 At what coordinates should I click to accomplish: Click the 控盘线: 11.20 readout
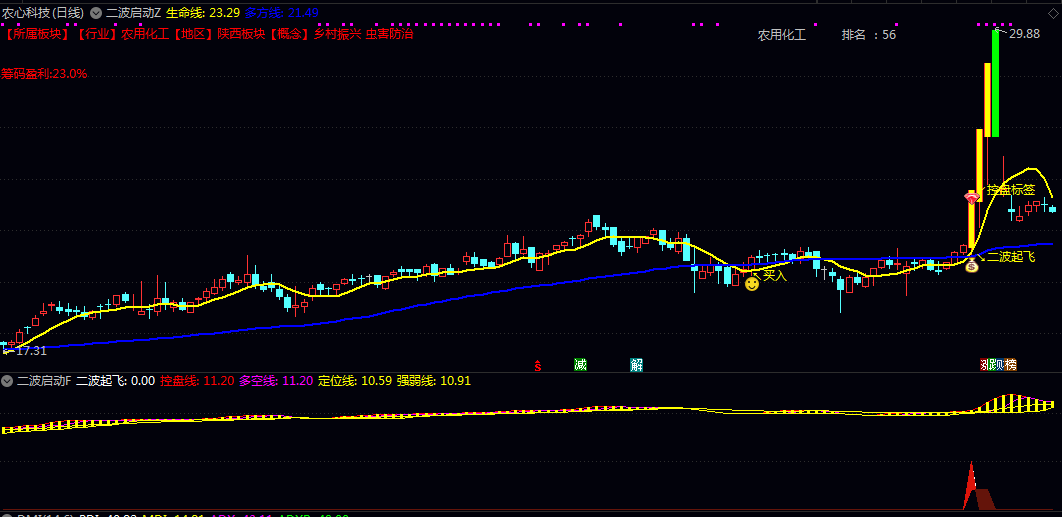click(x=197, y=381)
